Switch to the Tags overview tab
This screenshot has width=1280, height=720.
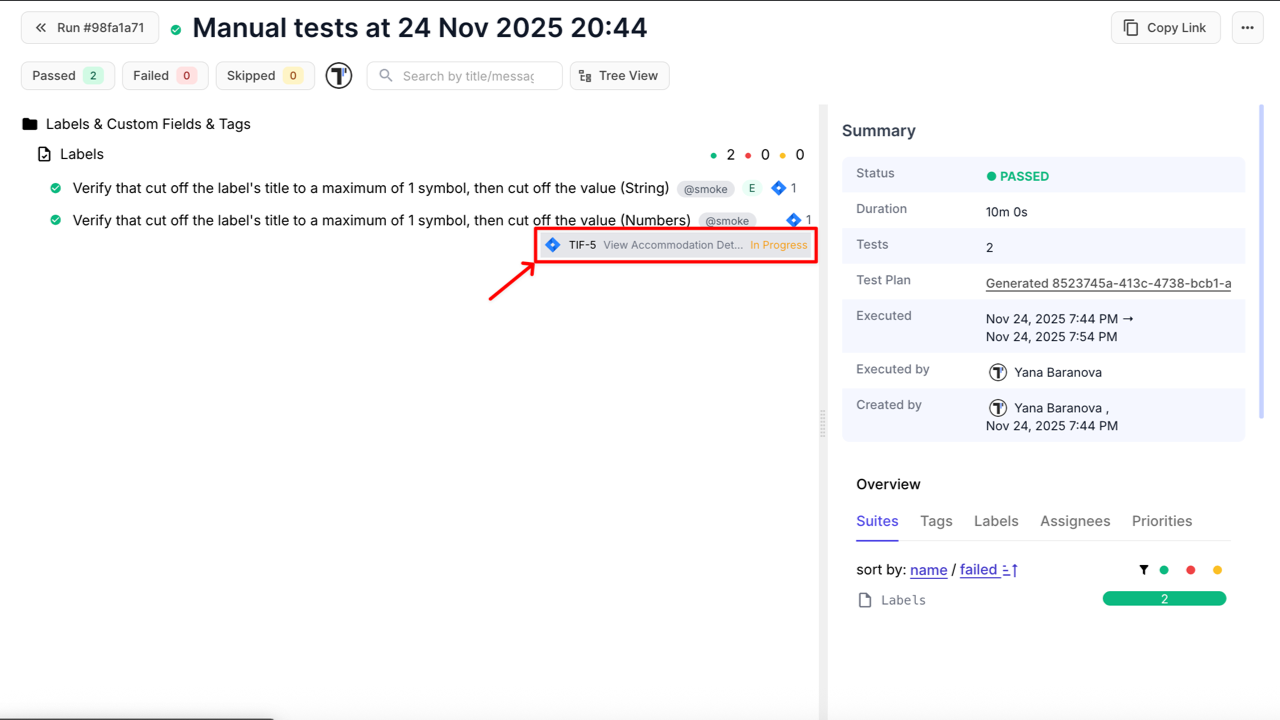(936, 521)
